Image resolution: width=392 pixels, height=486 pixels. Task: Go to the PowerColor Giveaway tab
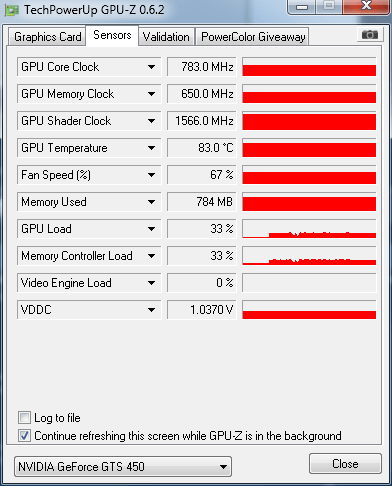tap(253, 37)
